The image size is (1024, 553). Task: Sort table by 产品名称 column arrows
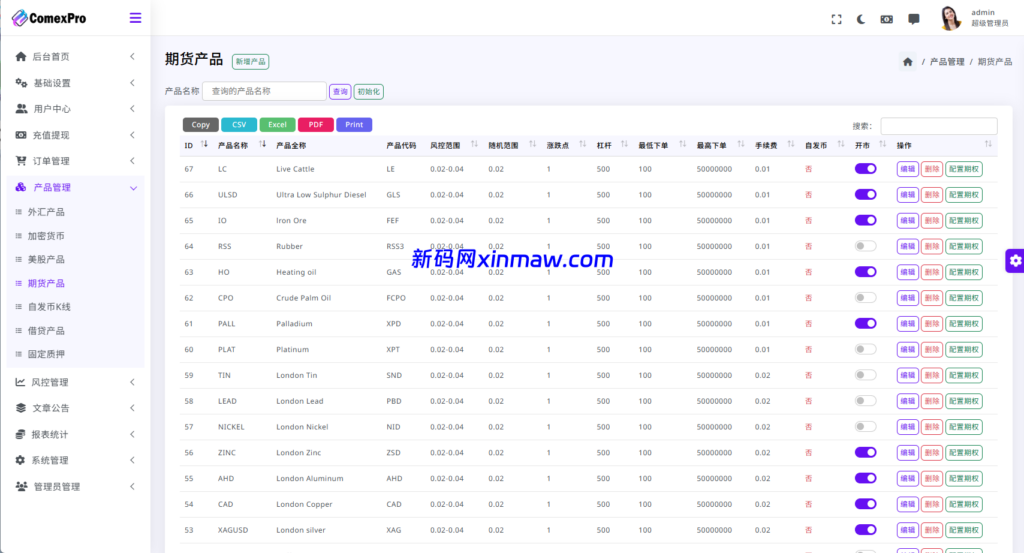point(262,144)
